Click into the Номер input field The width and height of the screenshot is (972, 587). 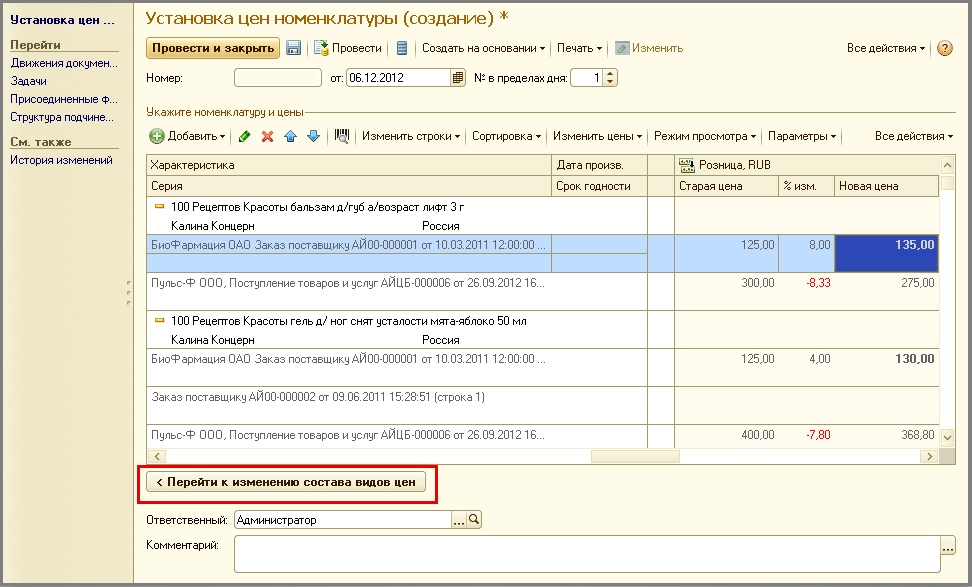point(278,78)
